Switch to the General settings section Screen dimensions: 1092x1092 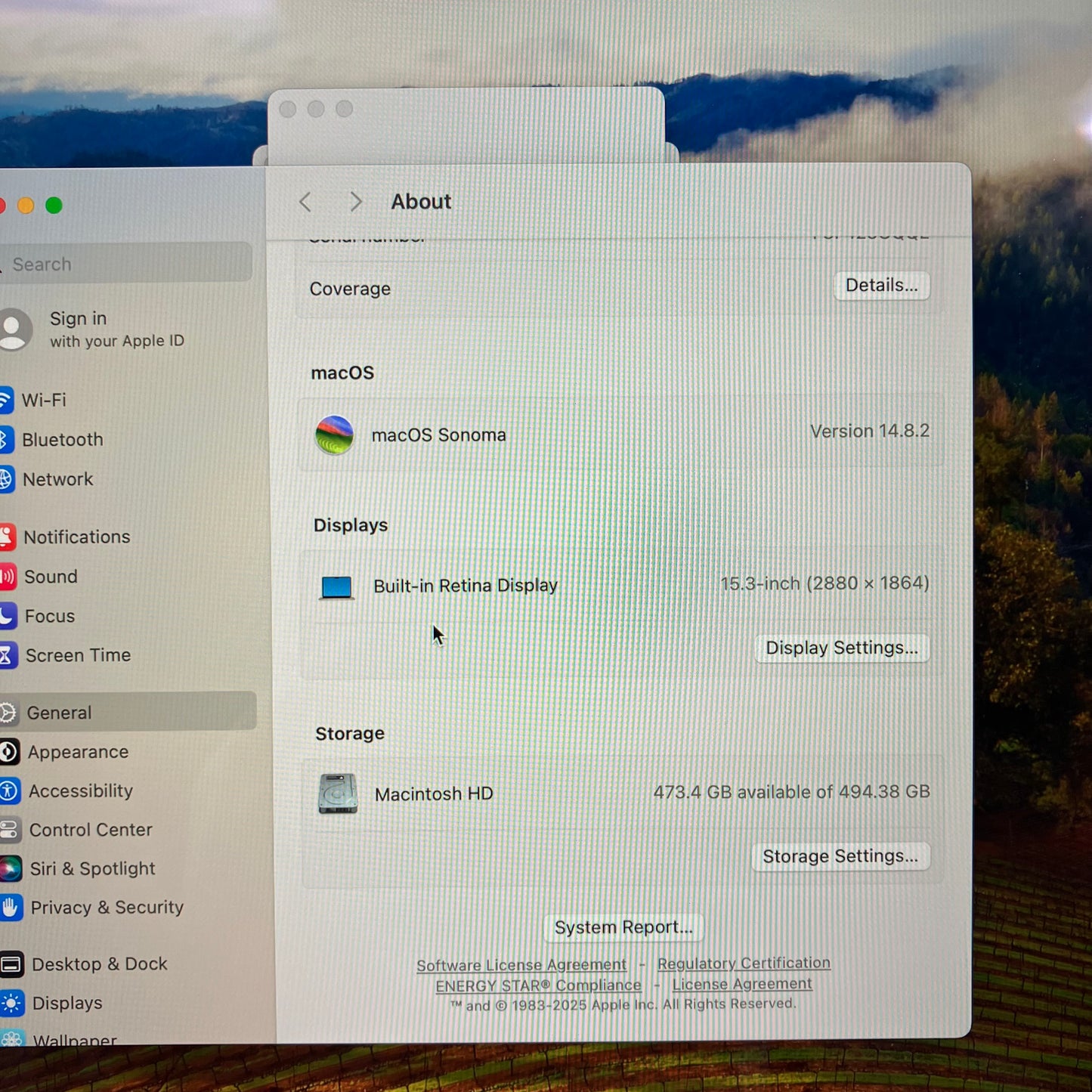(59, 713)
